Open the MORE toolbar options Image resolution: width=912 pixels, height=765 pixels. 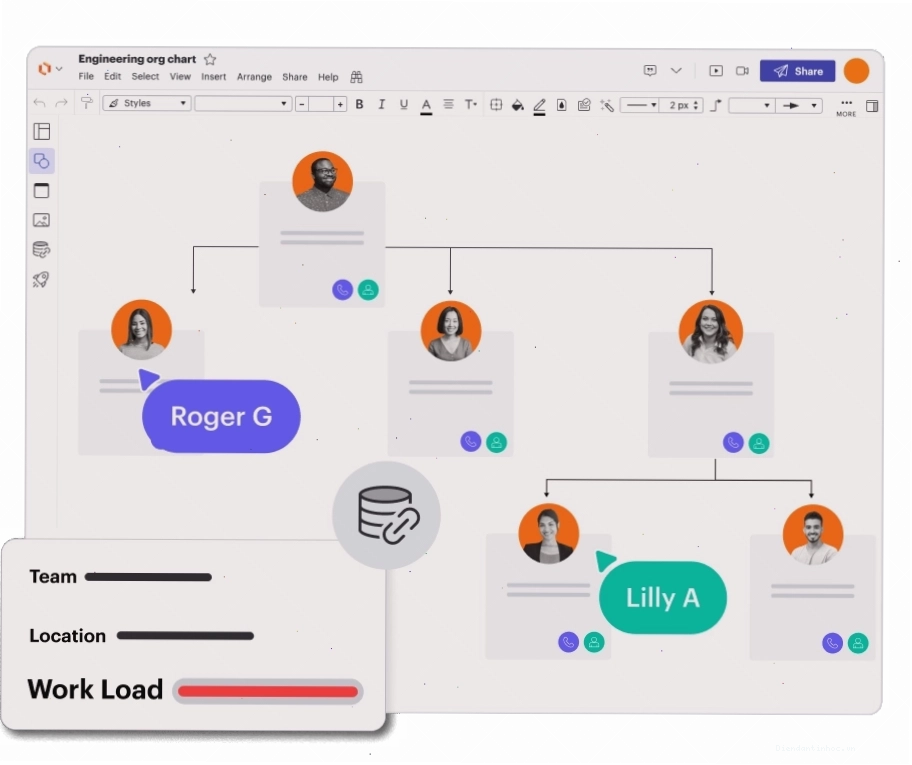[x=846, y=107]
